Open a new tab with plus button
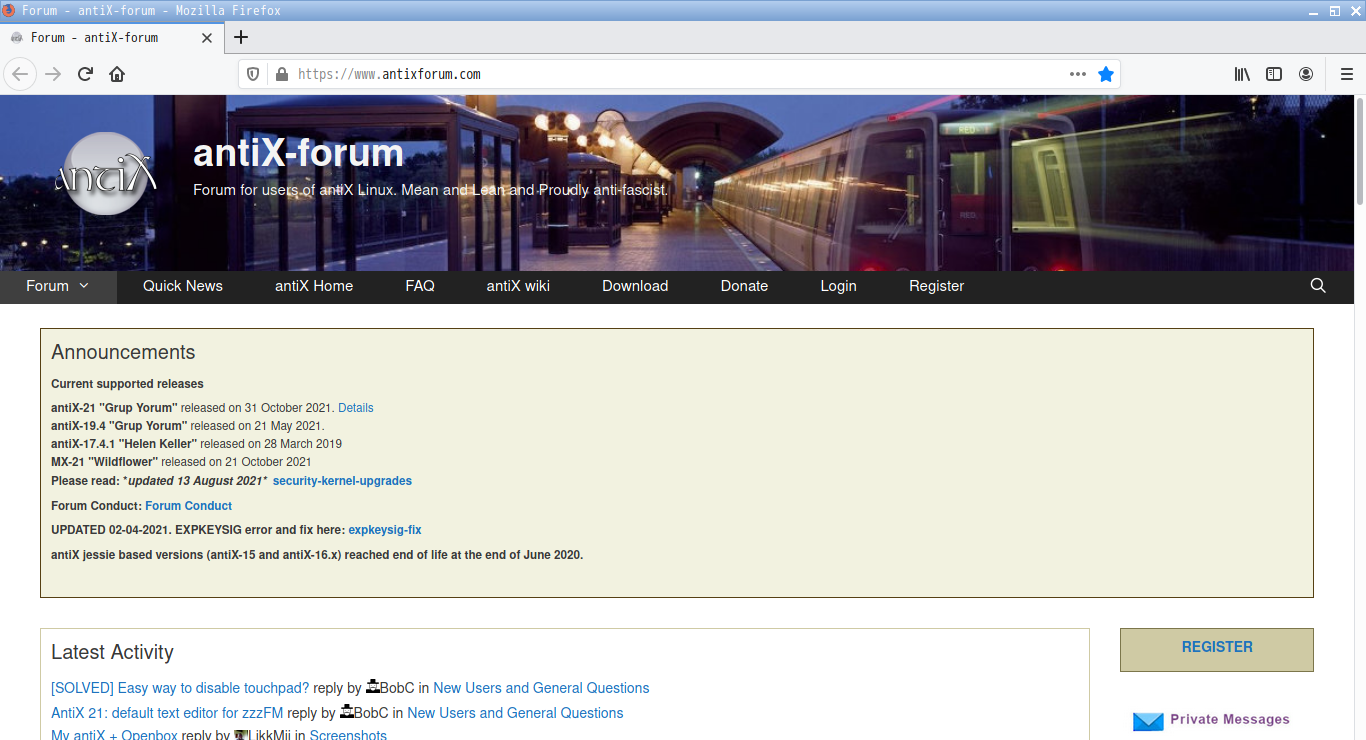Viewport: 1366px width, 740px height. click(x=241, y=37)
